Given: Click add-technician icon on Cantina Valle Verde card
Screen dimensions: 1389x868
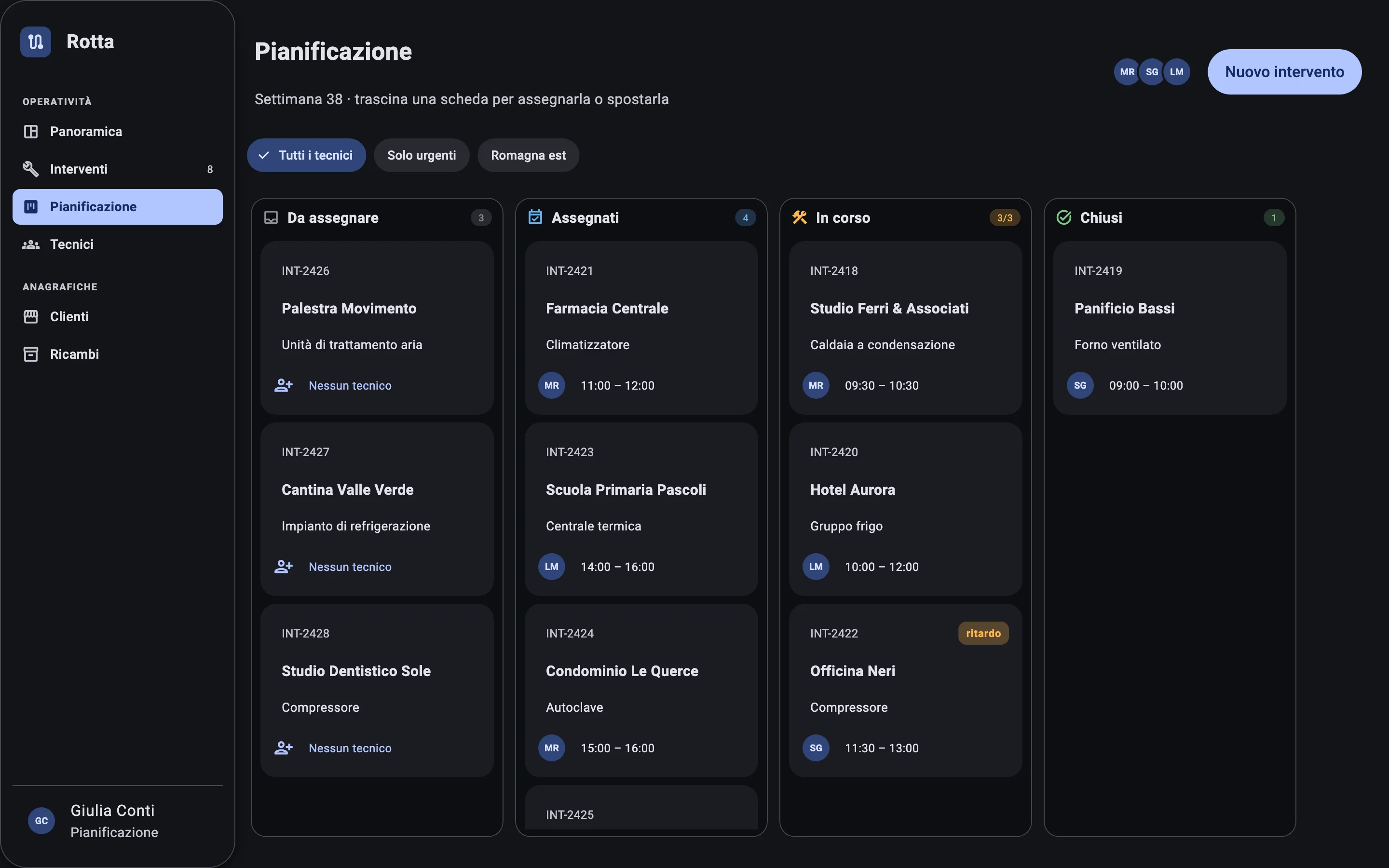Looking at the screenshot, I should 284,567.
